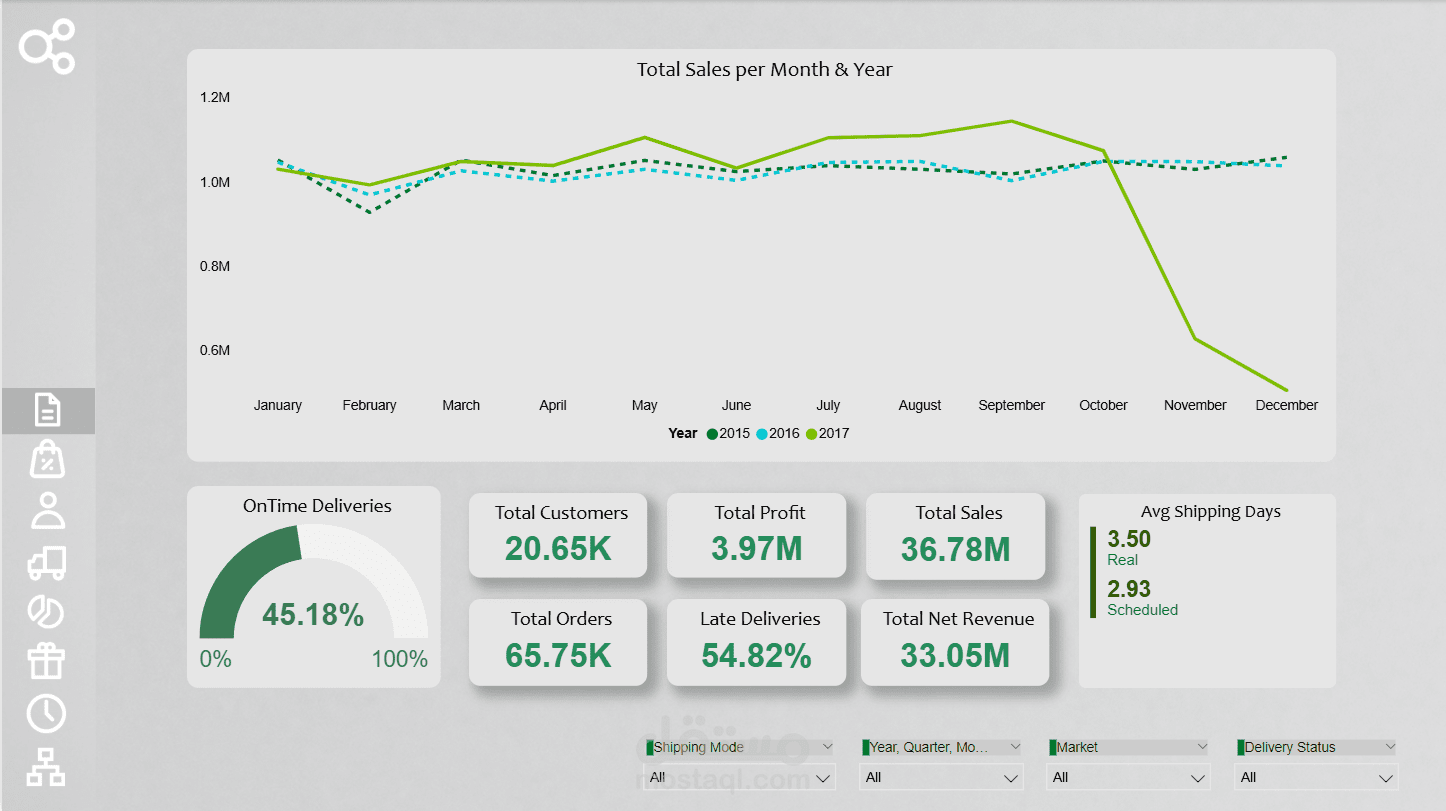1446x811 pixels.
Task: Click the connected circles logo icon
Action: pyautogui.click(x=47, y=47)
